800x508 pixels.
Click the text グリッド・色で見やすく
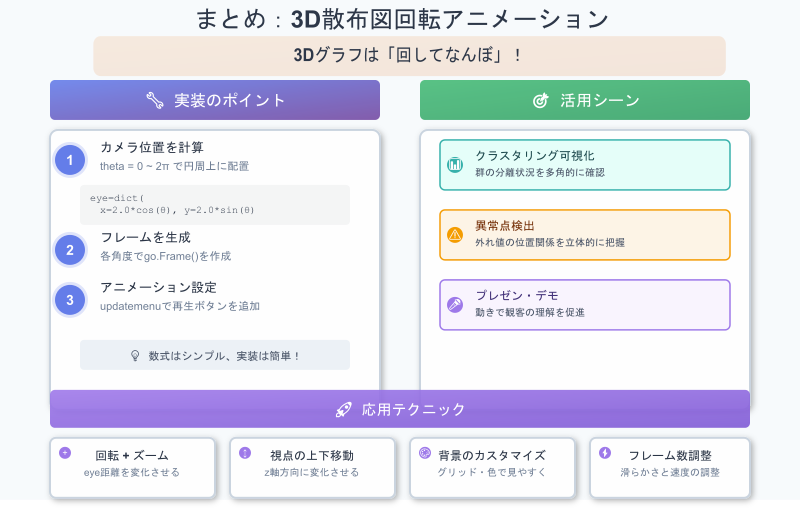[x=492, y=472]
